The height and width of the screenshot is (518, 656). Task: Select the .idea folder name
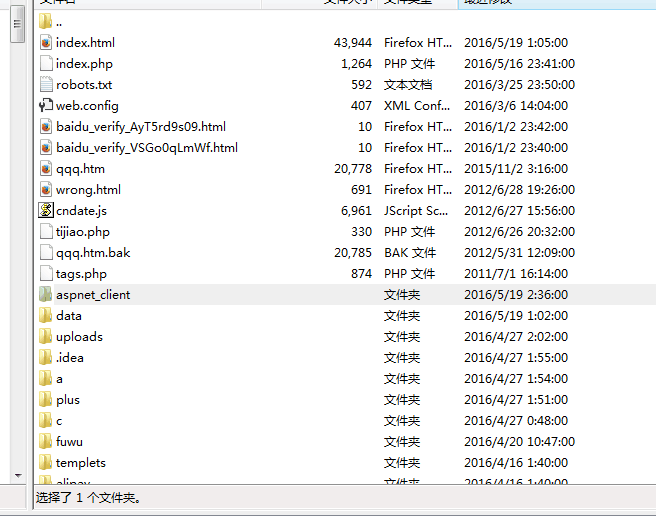pos(70,358)
